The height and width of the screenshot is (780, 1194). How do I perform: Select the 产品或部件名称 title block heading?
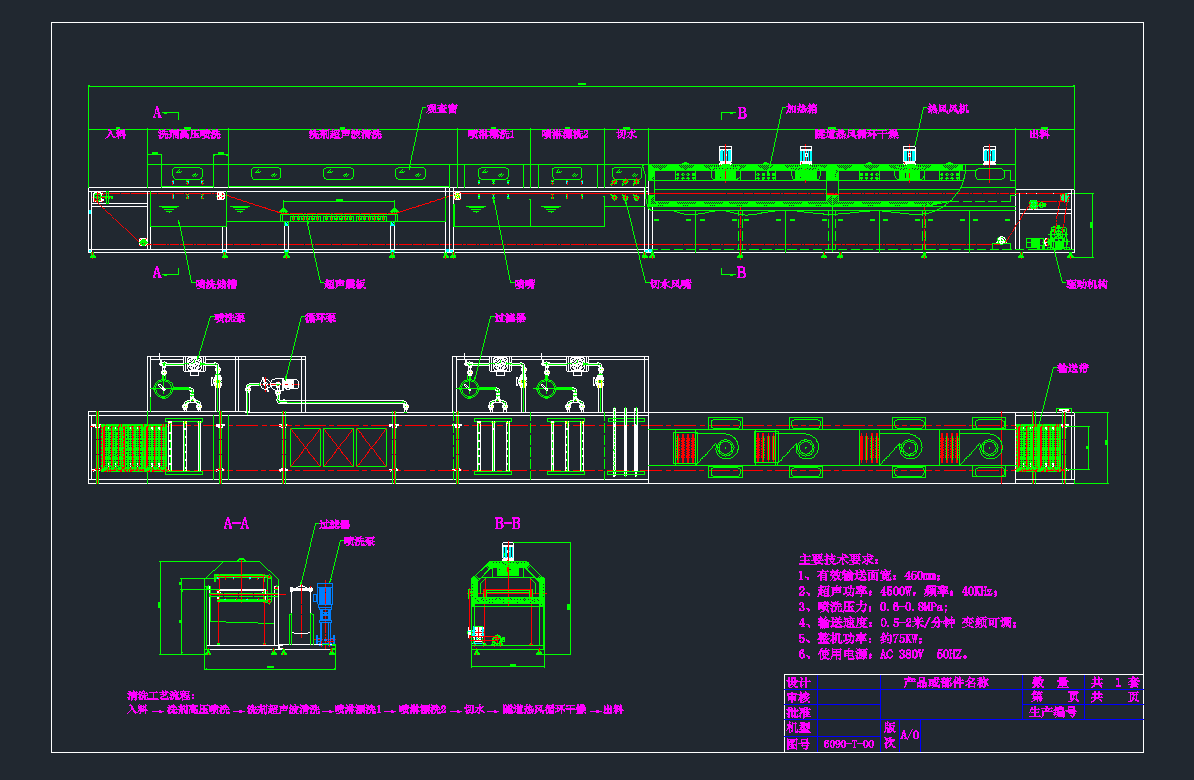[x=945, y=683]
